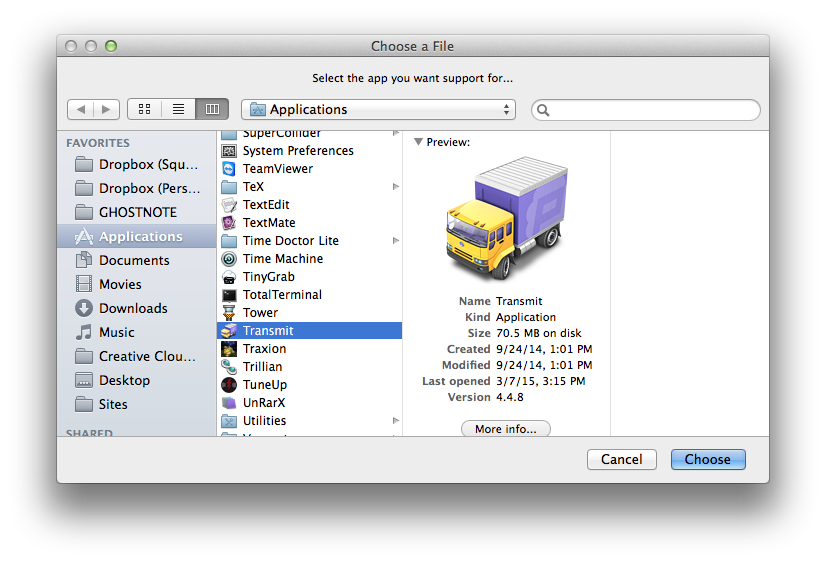Click the Transmit truck icon in list
Screen dimensions: 826x562
[x=229, y=331]
